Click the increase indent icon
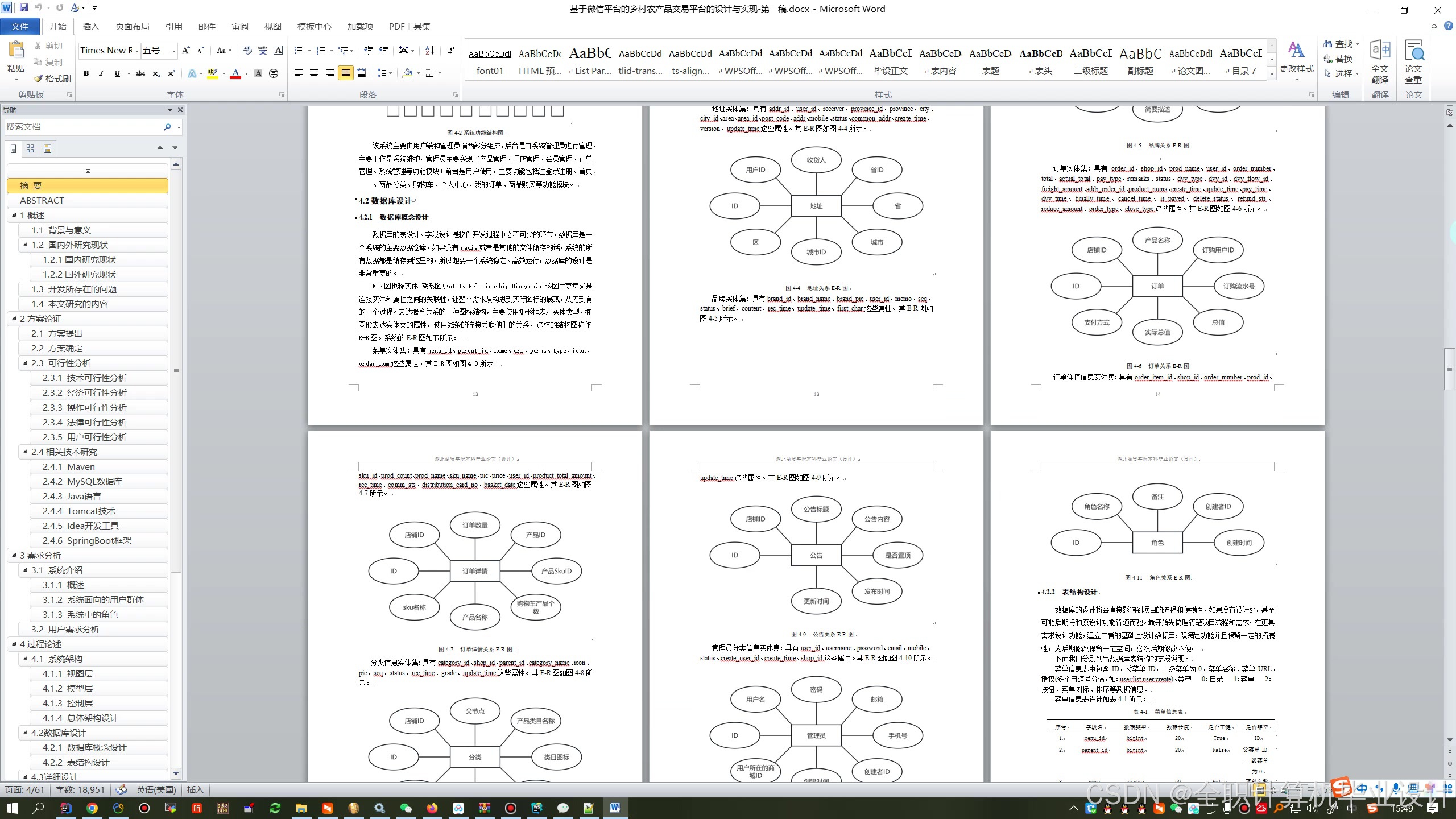This screenshot has height=819, width=1456. [x=384, y=51]
